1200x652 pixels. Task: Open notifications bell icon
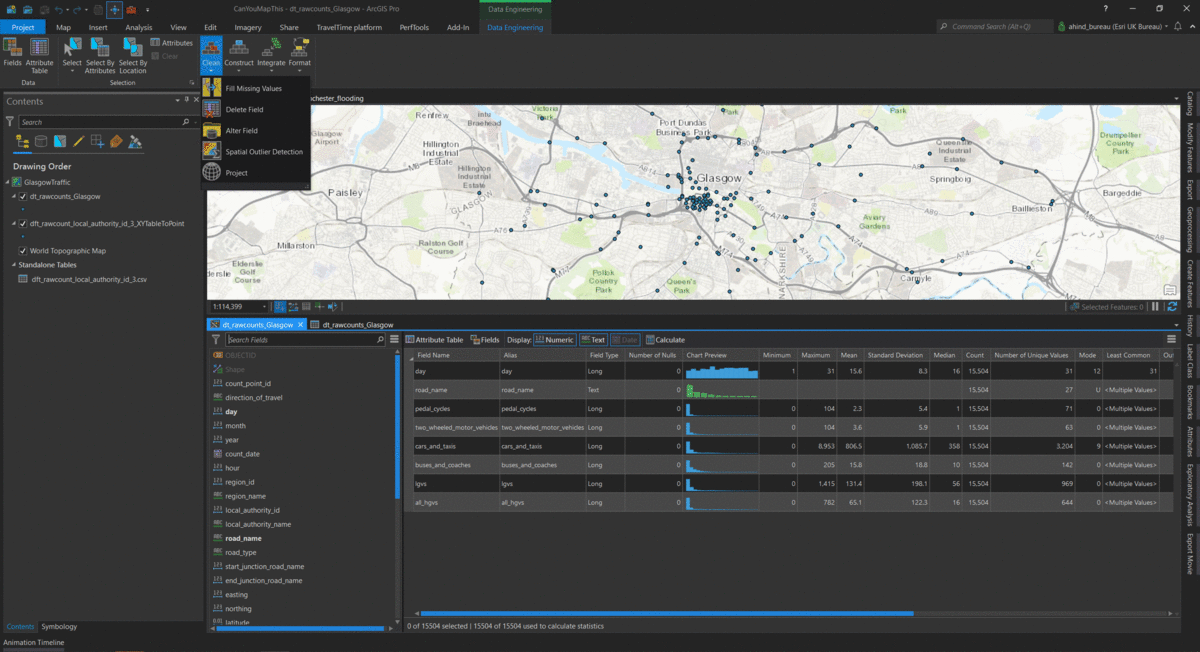pyautogui.click(x=1178, y=27)
